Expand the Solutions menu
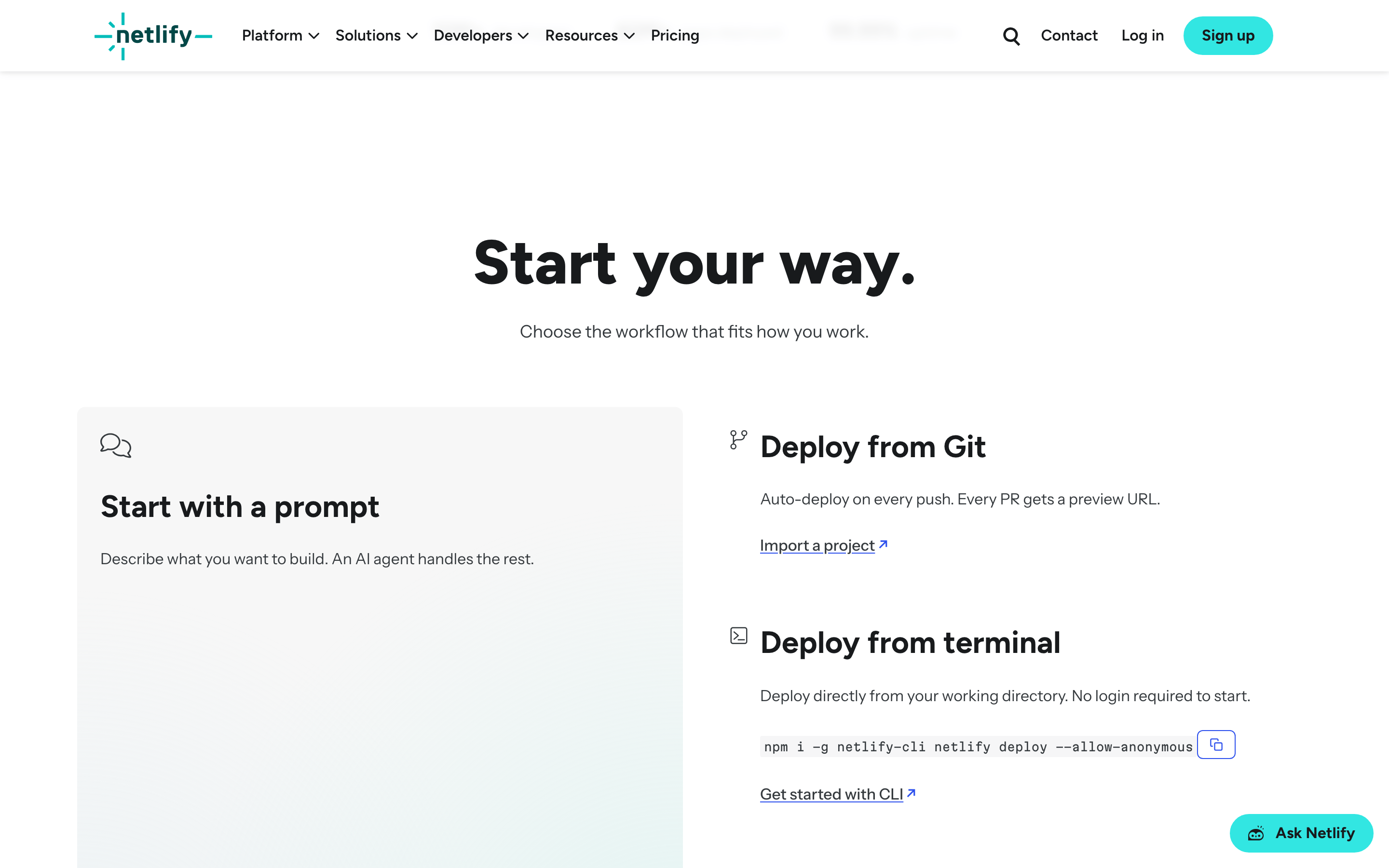Screen dimensions: 1389x868 click(x=376, y=36)
